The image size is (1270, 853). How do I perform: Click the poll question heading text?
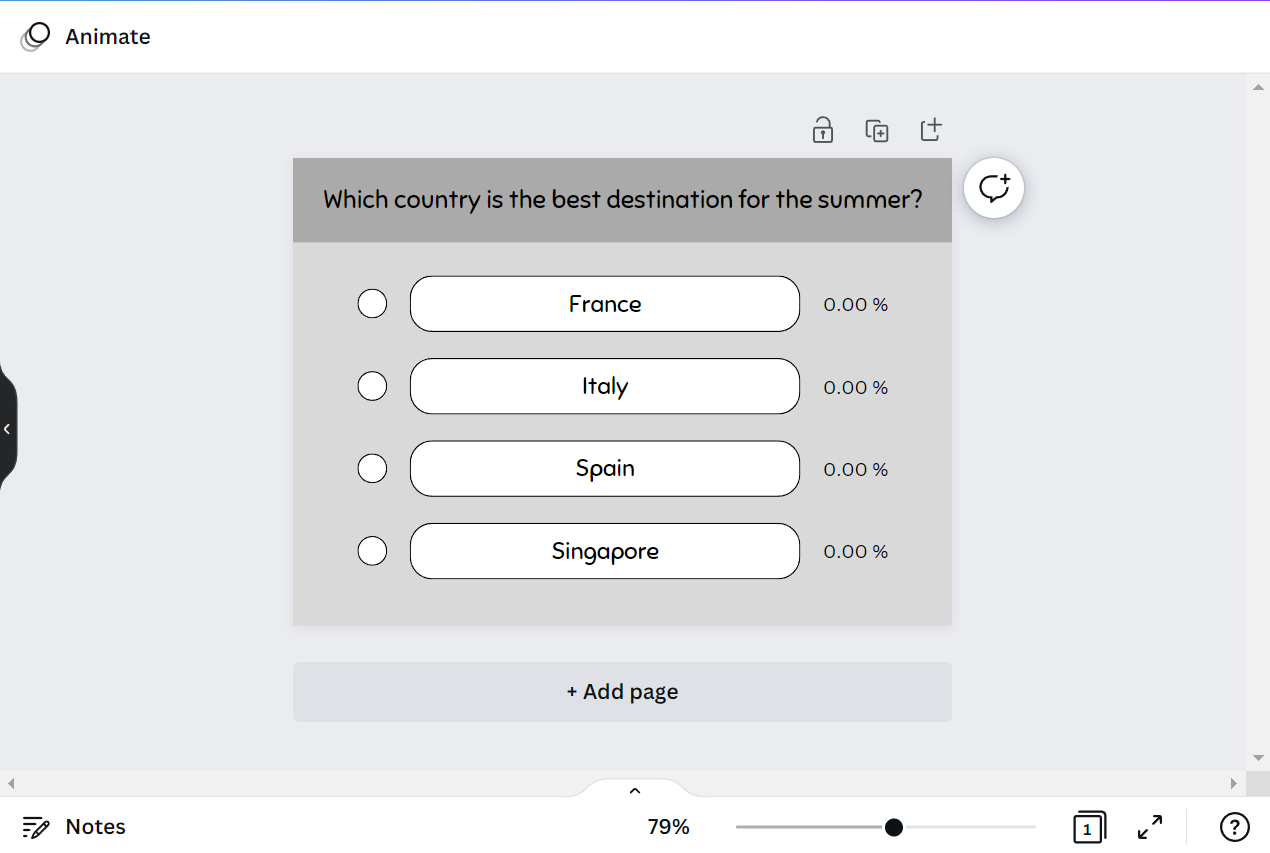tap(622, 199)
